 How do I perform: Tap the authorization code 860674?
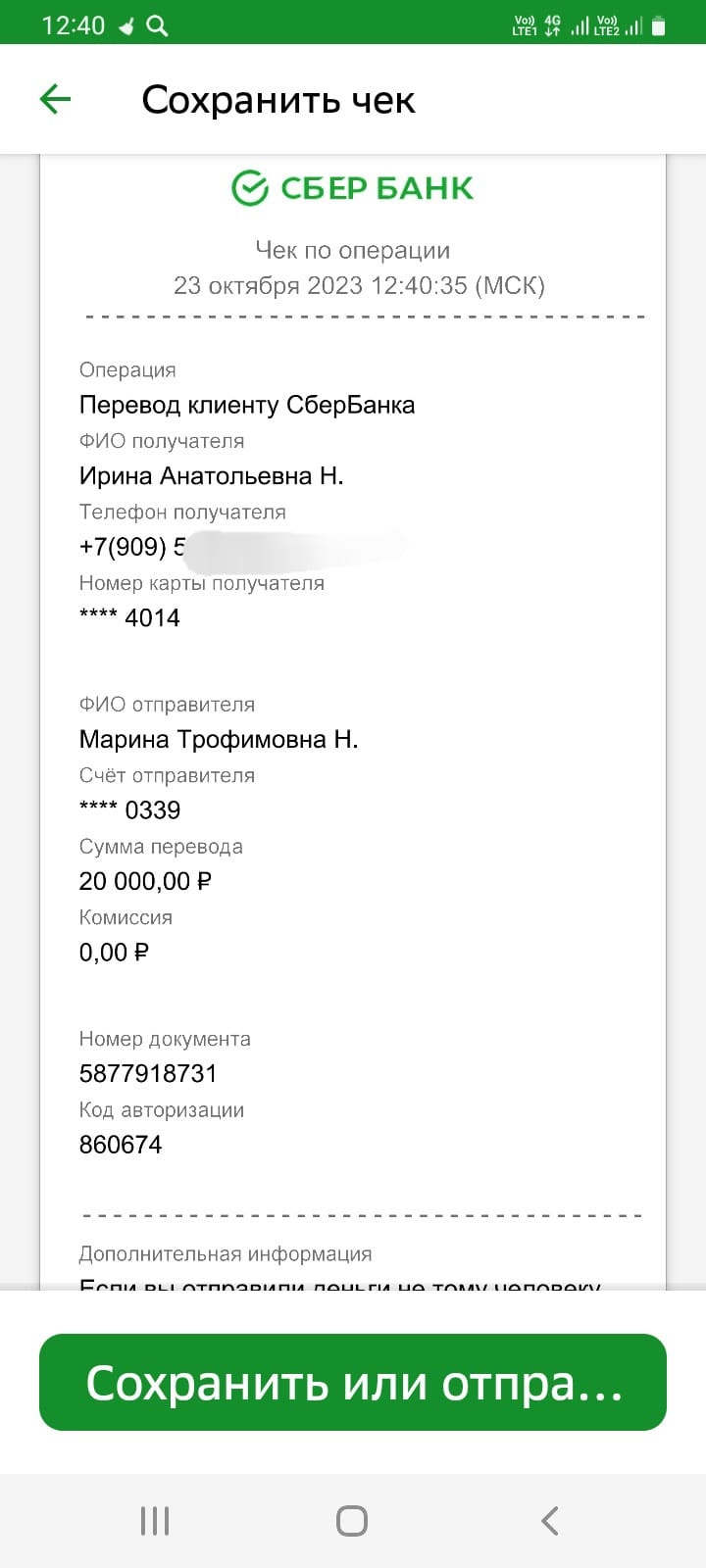tap(121, 1145)
